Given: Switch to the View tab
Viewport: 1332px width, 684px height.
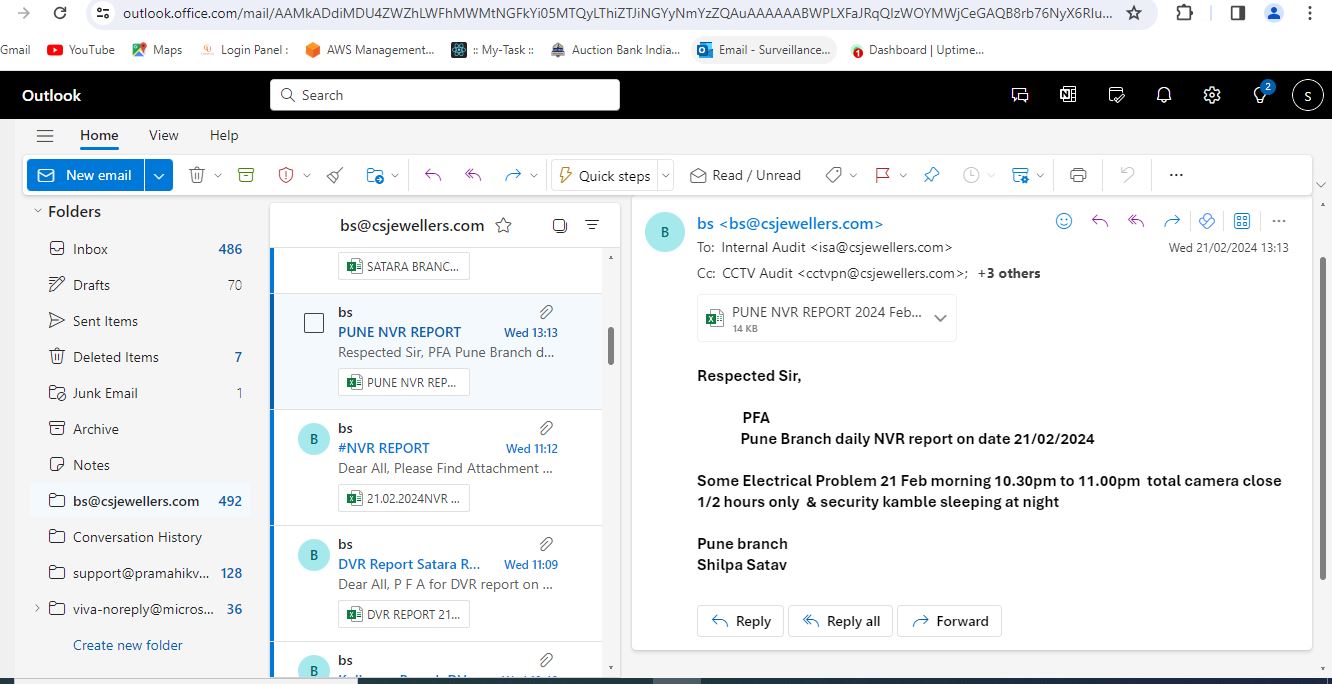Looking at the screenshot, I should click(x=163, y=135).
